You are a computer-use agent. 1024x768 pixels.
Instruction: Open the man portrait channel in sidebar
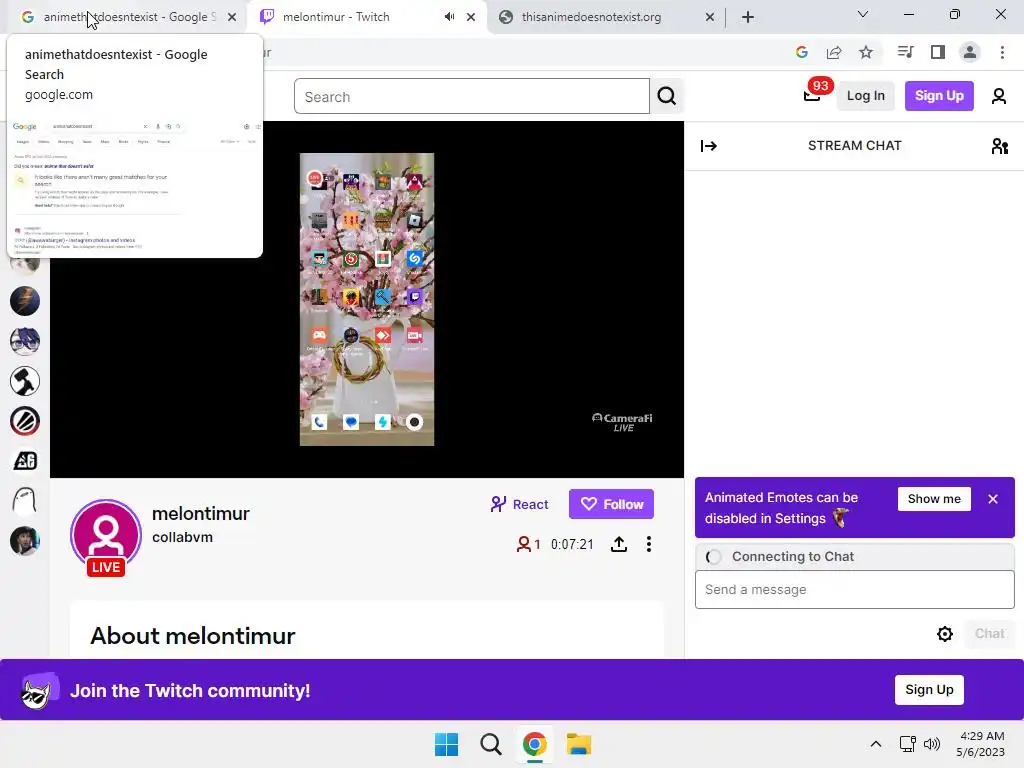pos(25,541)
